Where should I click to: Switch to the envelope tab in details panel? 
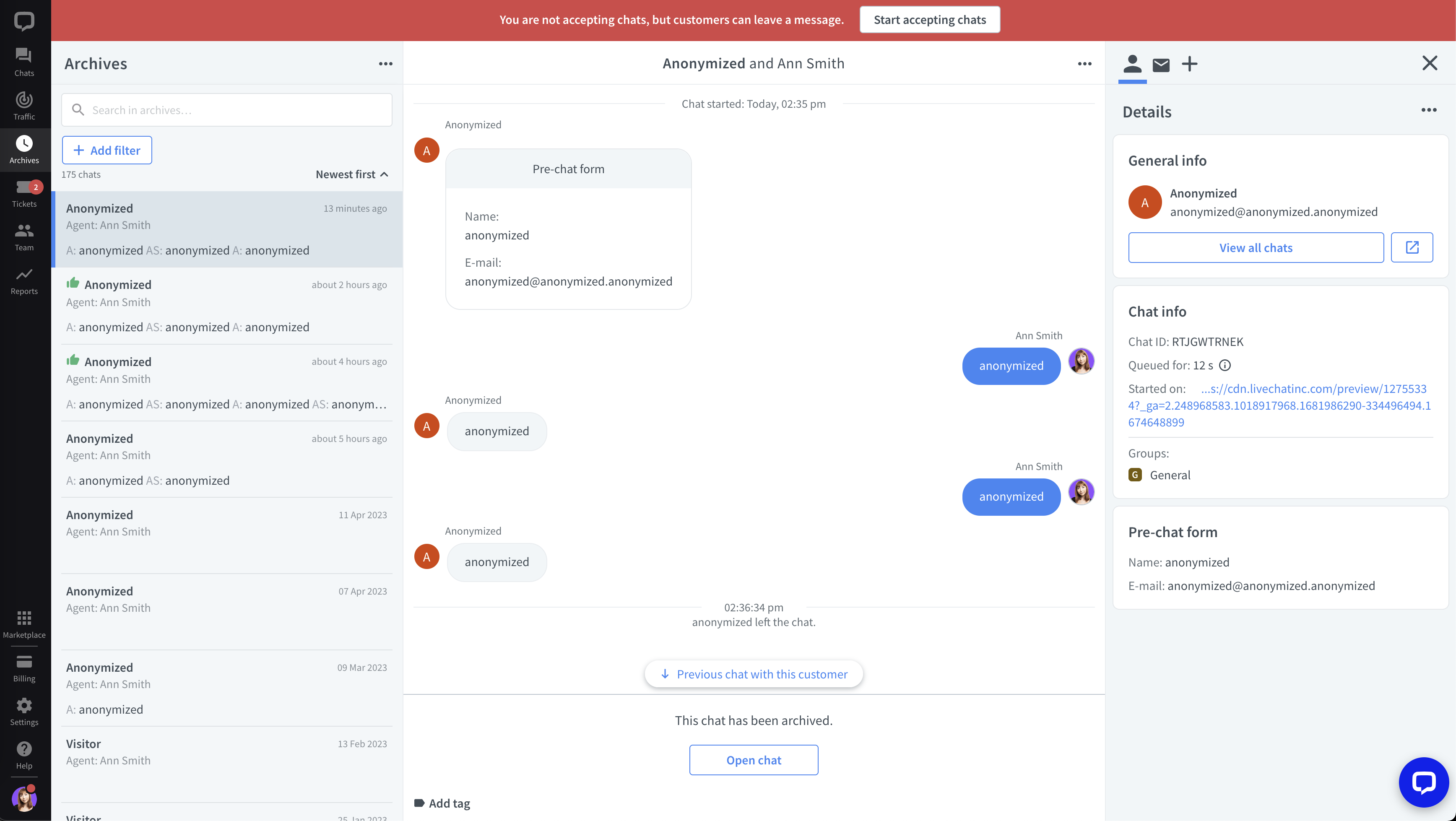click(x=1161, y=65)
